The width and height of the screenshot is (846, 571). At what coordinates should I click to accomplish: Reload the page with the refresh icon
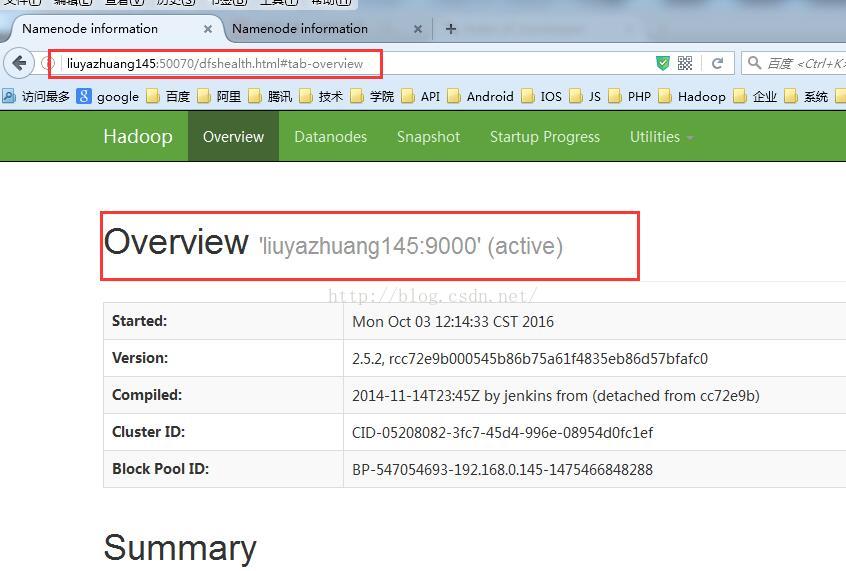pos(717,63)
